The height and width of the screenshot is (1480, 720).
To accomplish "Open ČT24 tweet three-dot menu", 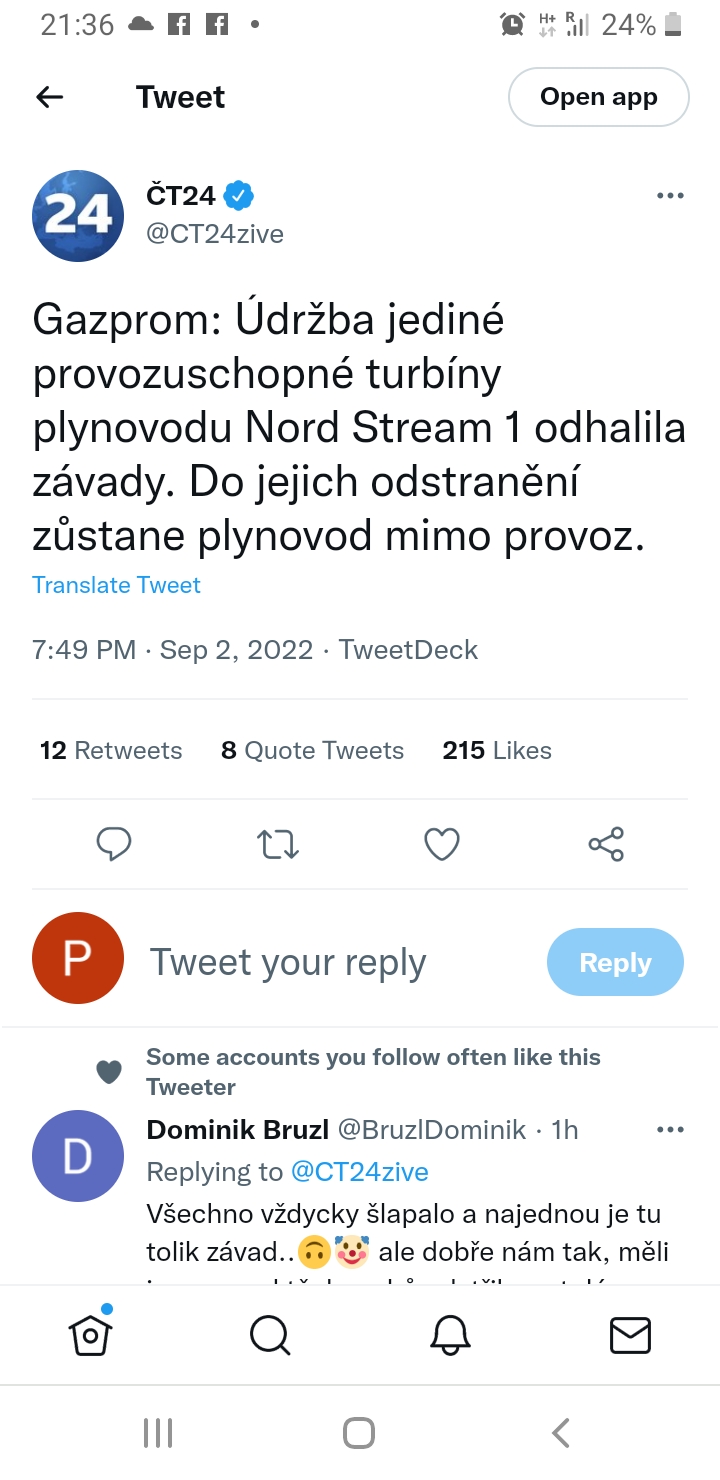I will [x=670, y=196].
